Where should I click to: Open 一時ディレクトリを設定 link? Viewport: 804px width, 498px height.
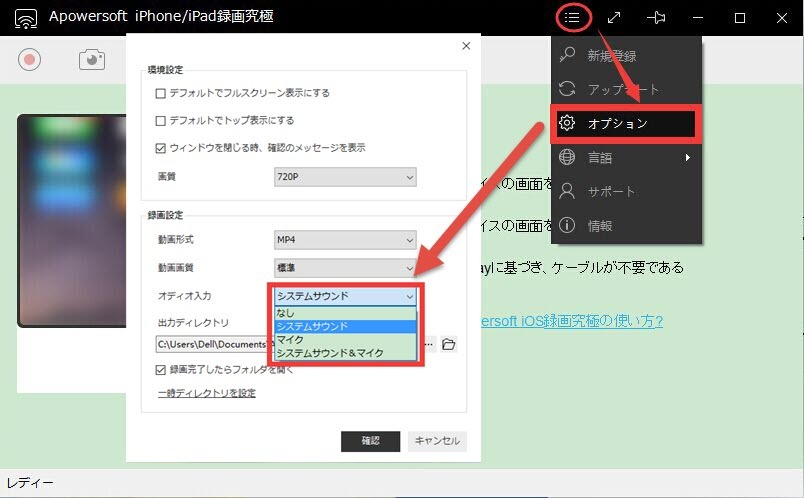206,393
